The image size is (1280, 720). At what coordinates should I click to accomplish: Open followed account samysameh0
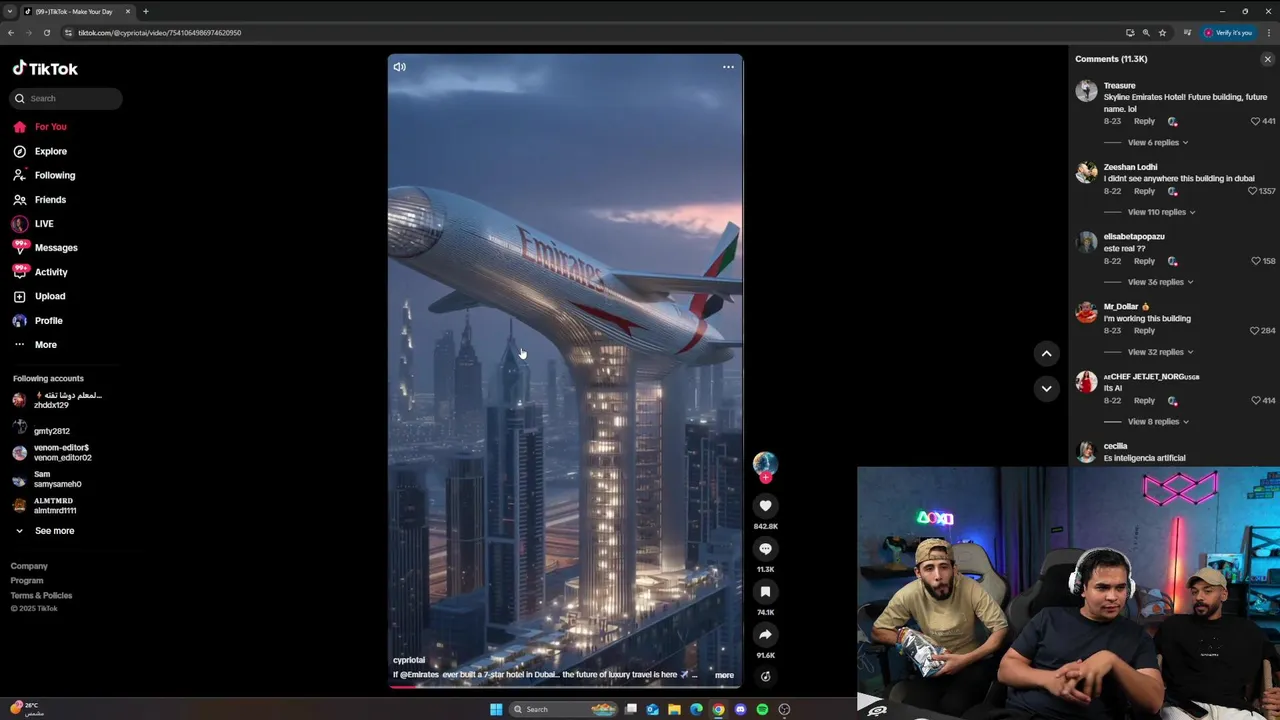pos(57,479)
